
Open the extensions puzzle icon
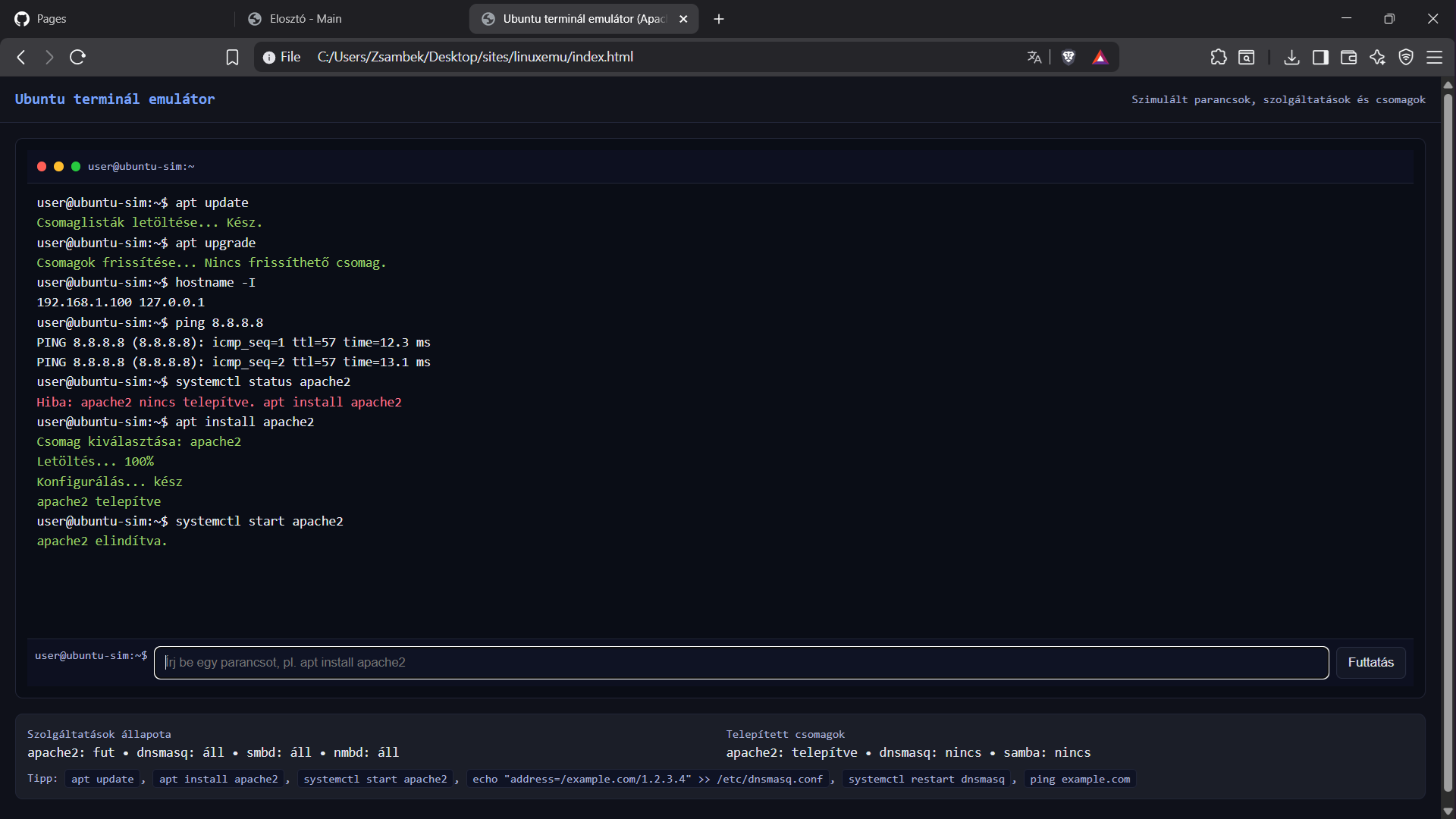coord(1218,57)
